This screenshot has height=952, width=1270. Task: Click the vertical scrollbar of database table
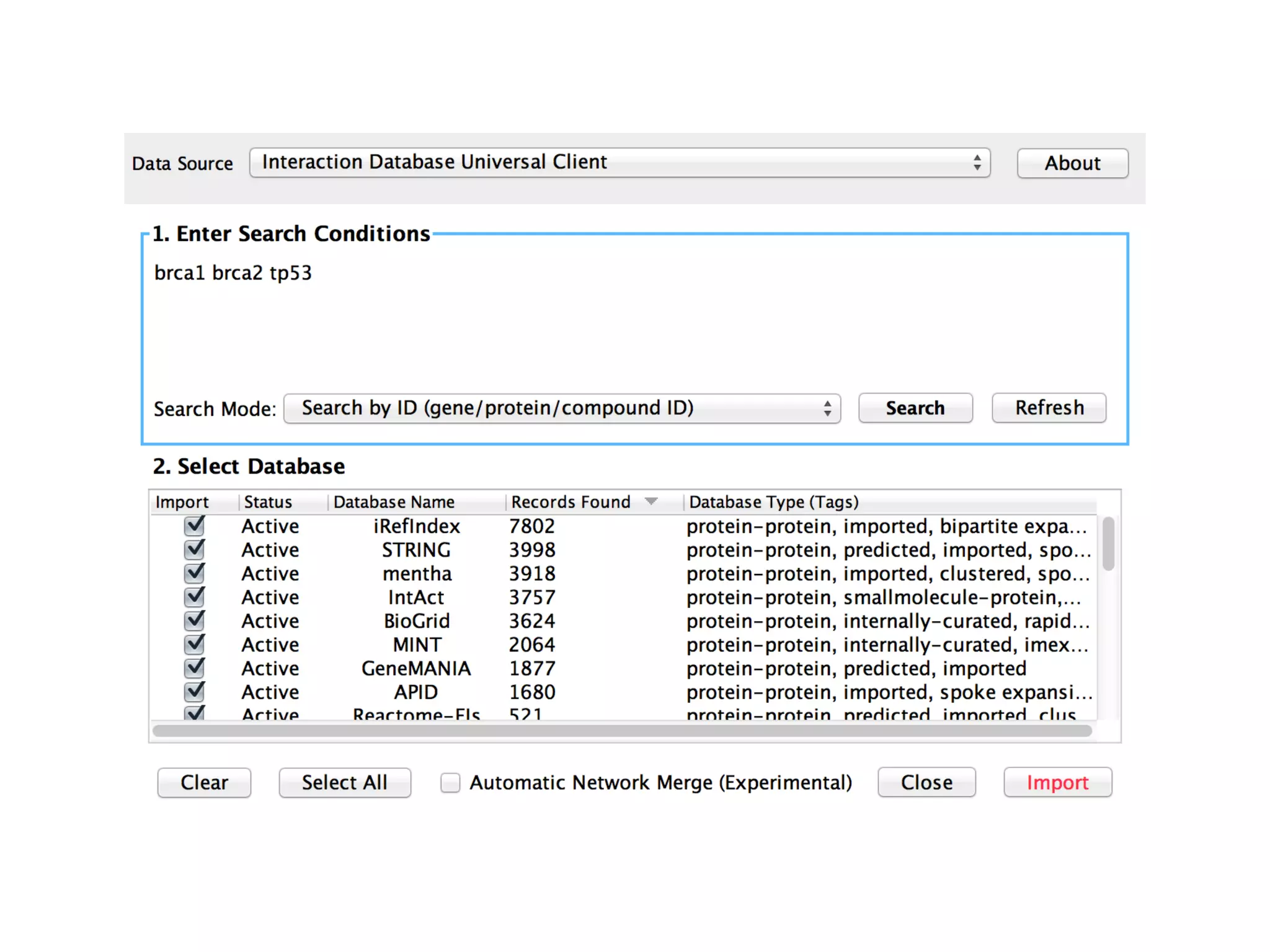tap(1108, 544)
